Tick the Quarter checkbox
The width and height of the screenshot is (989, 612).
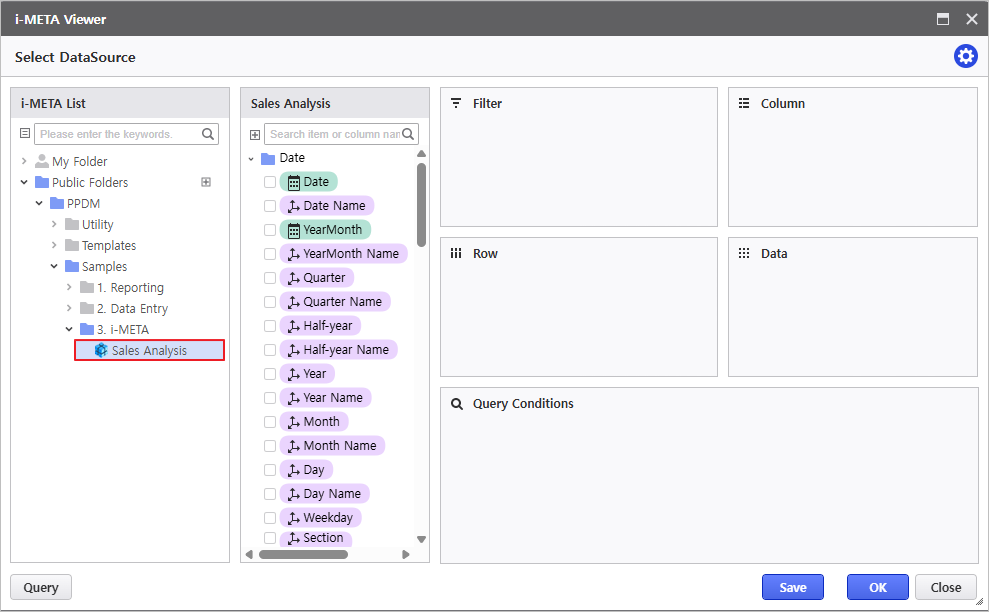[x=270, y=278]
